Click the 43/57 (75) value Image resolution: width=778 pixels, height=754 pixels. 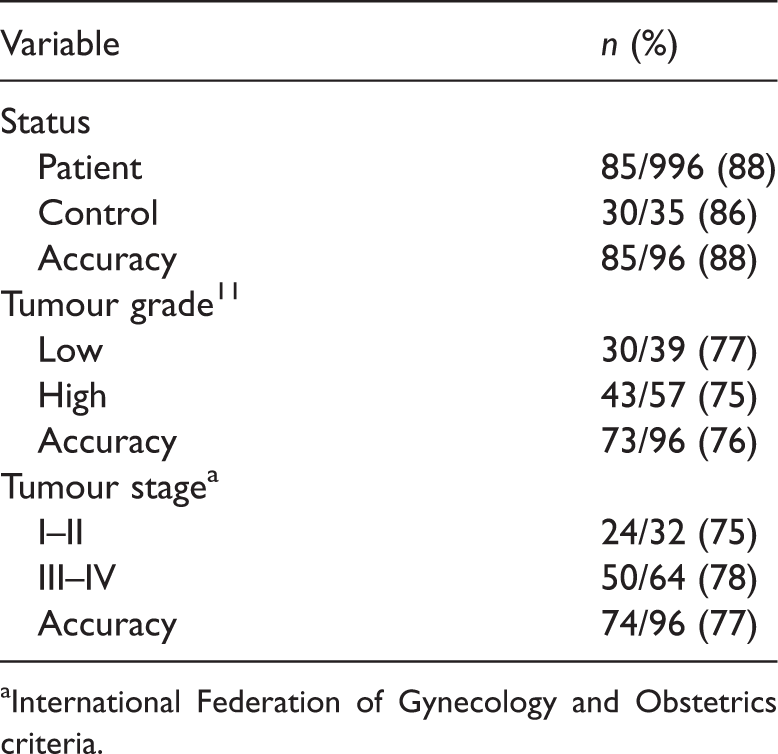pos(679,396)
